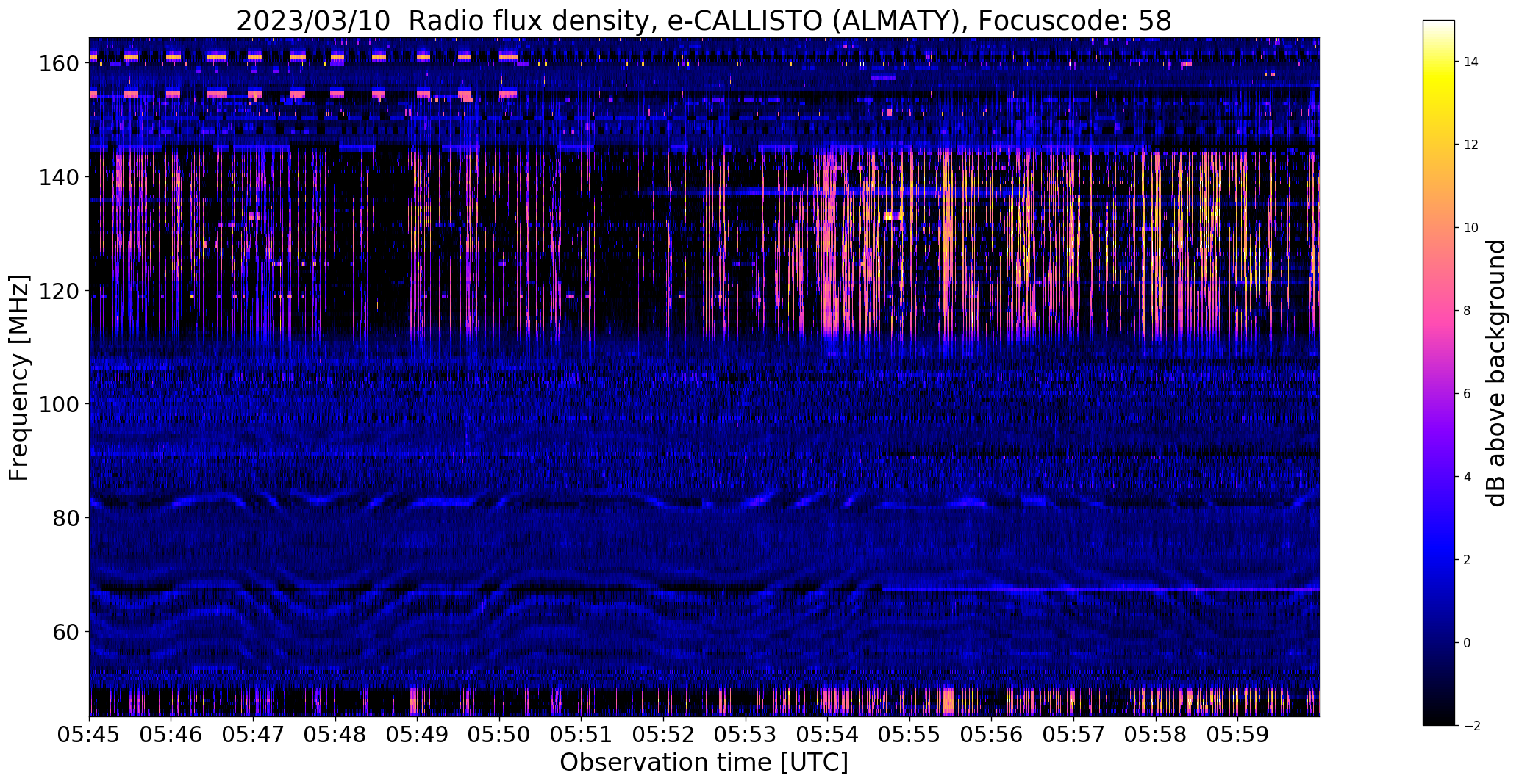Viewport: 1519px width, 784px height.
Task: Click the plot title mentioning e-CALLISTO (ALMATY)
Action: click(x=704, y=21)
